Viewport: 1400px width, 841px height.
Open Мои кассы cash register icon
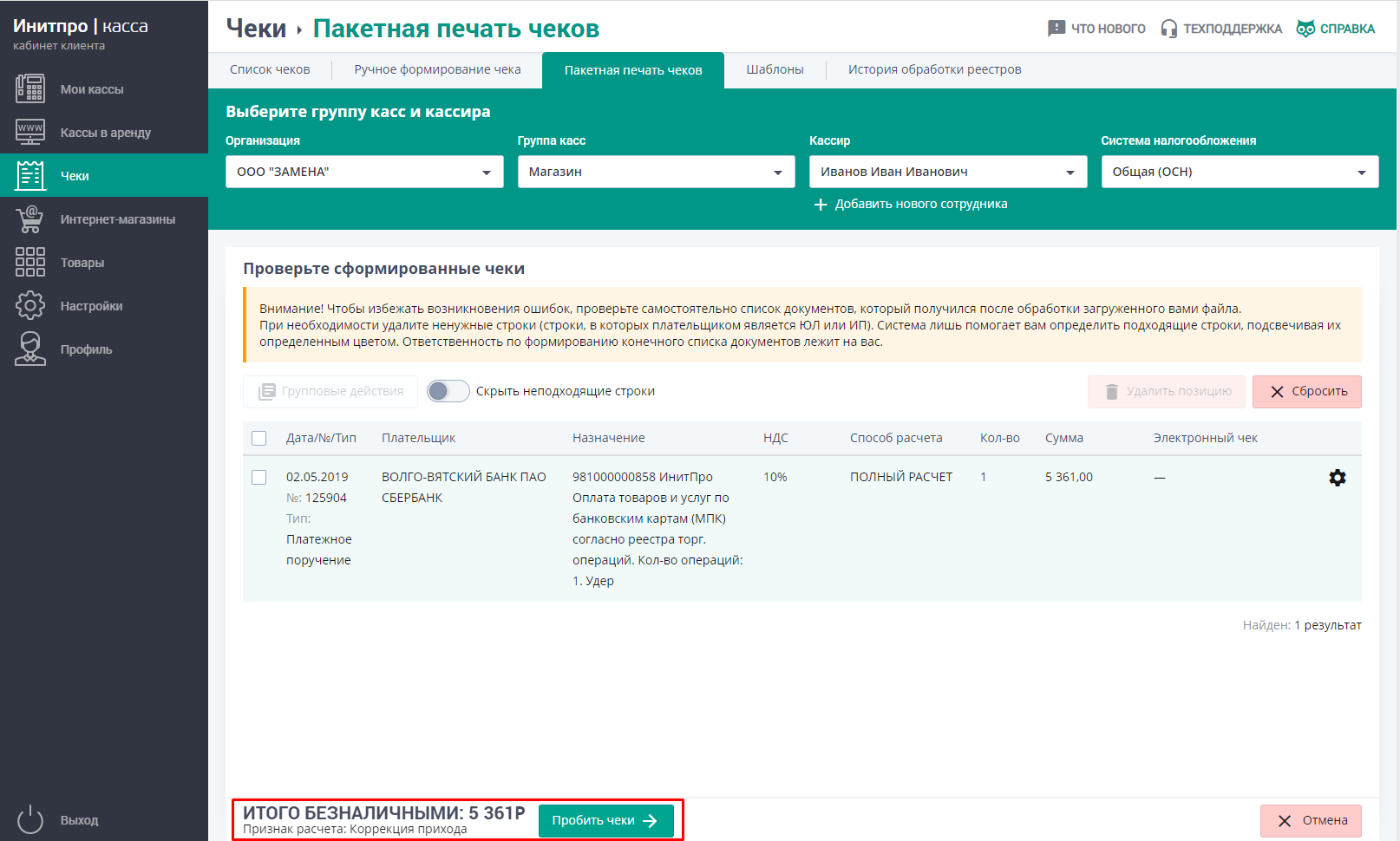tap(30, 89)
